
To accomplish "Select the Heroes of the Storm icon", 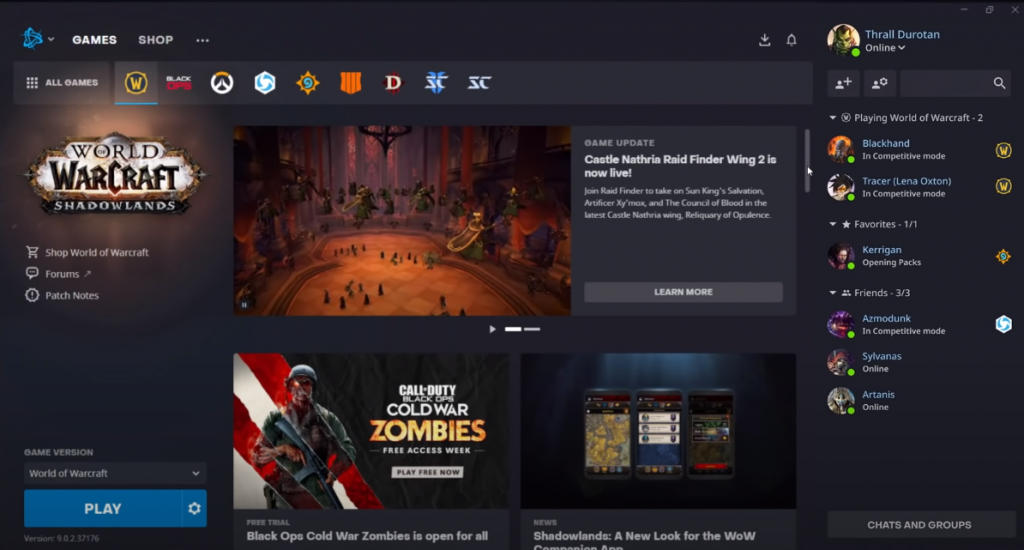I will coord(264,83).
